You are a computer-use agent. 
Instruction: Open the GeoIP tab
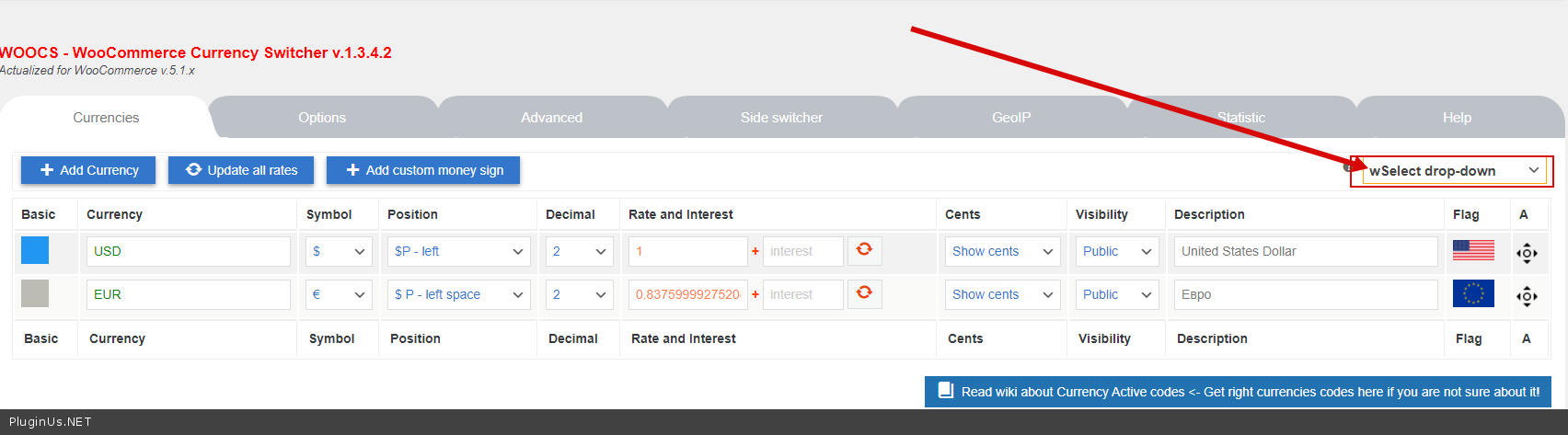pos(1011,118)
